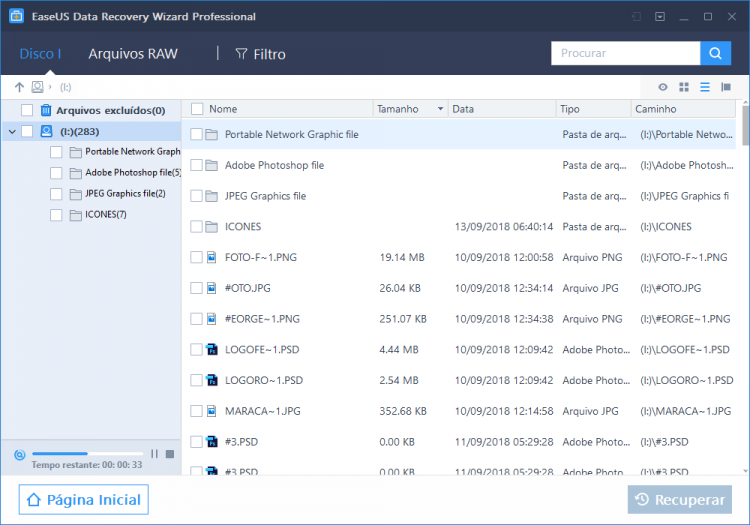
Task: Check the #EORGE~1.PNG file checkbox
Action: click(196, 318)
